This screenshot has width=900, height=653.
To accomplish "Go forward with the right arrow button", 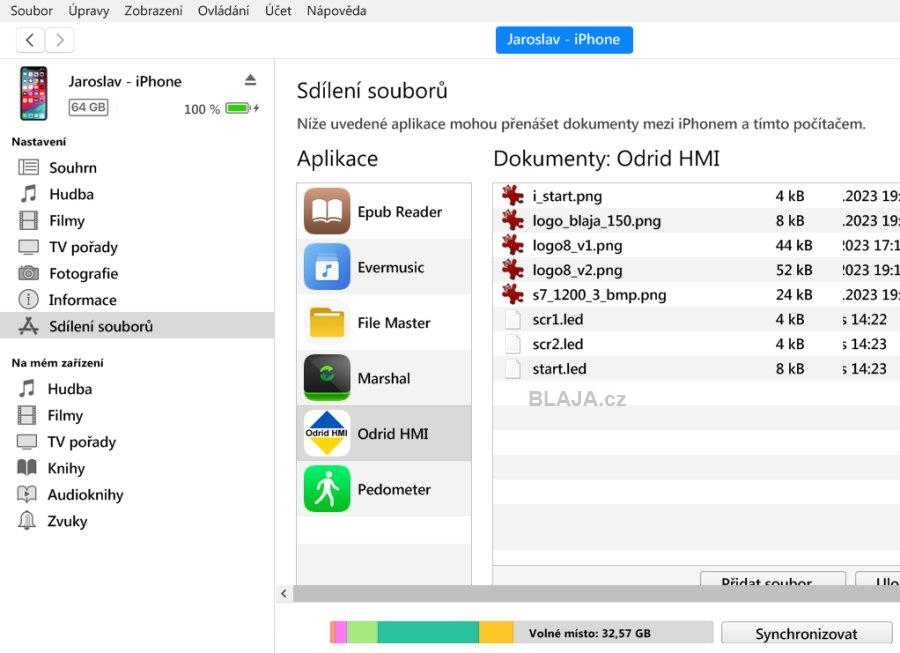I will pos(60,40).
